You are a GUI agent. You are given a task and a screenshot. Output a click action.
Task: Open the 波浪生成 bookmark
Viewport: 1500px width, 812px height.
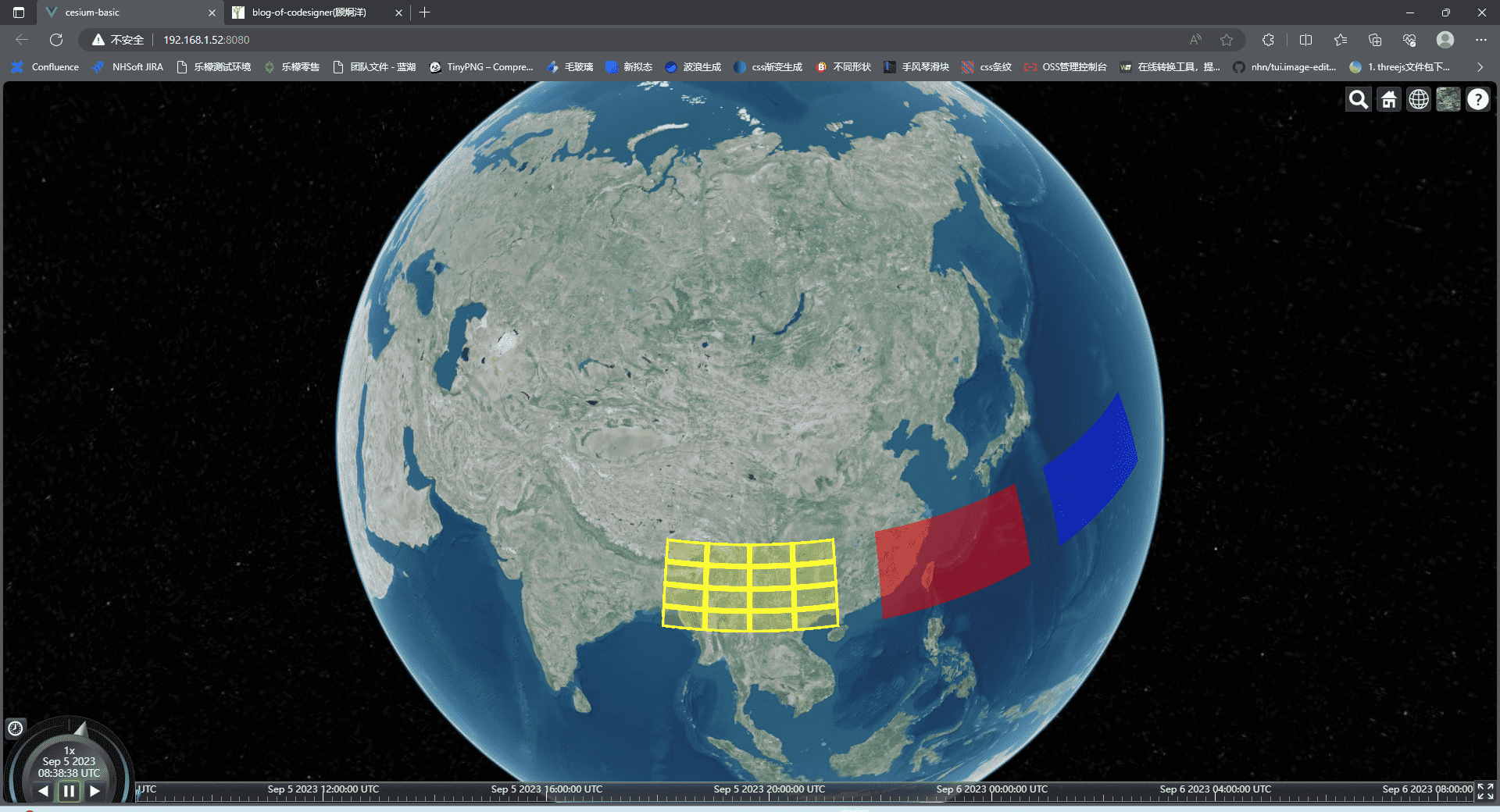[693, 67]
